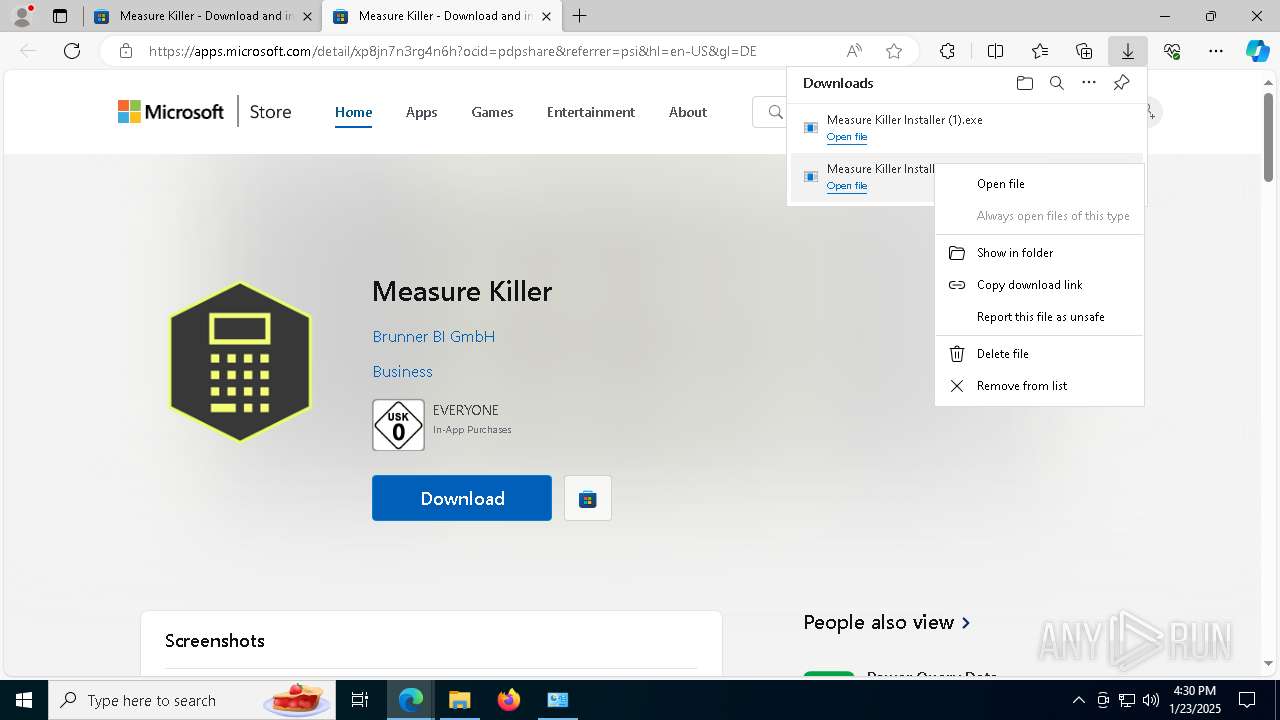
Task: Open the Windows Start menu
Action: click(x=24, y=700)
